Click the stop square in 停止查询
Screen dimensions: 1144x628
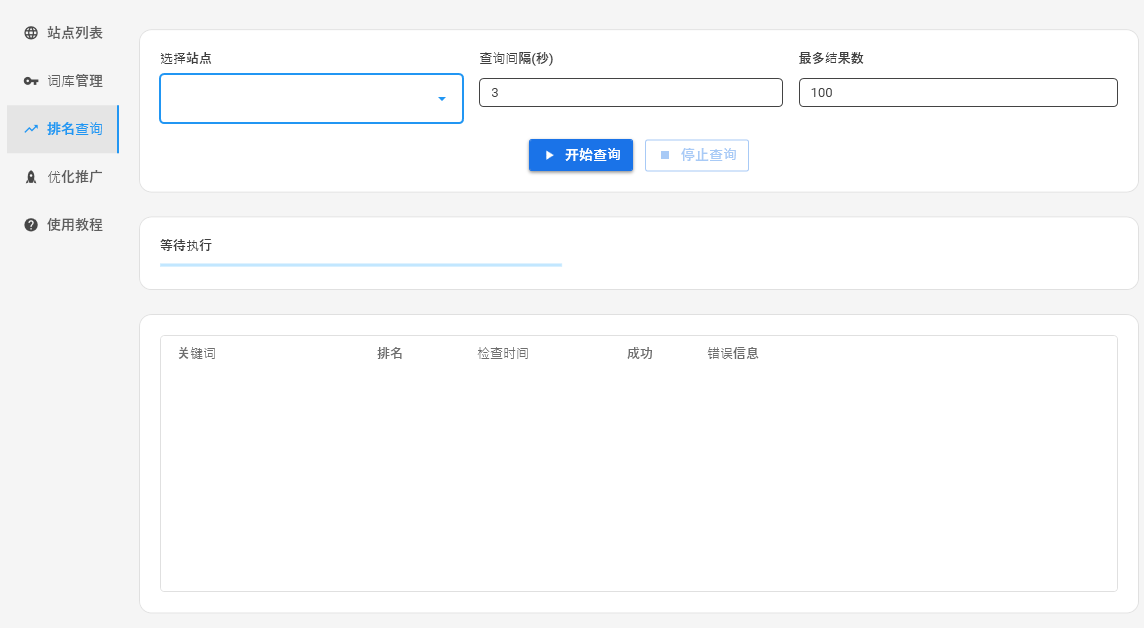[x=665, y=155]
